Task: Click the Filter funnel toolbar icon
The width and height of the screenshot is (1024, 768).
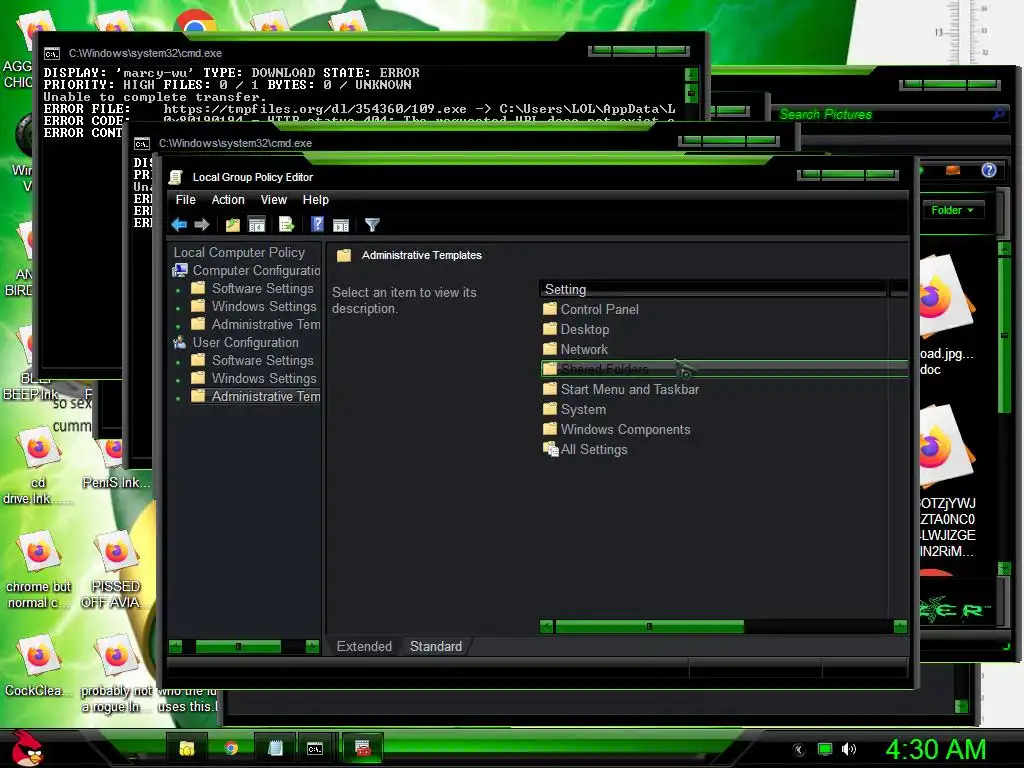Action: tap(372, 225)
